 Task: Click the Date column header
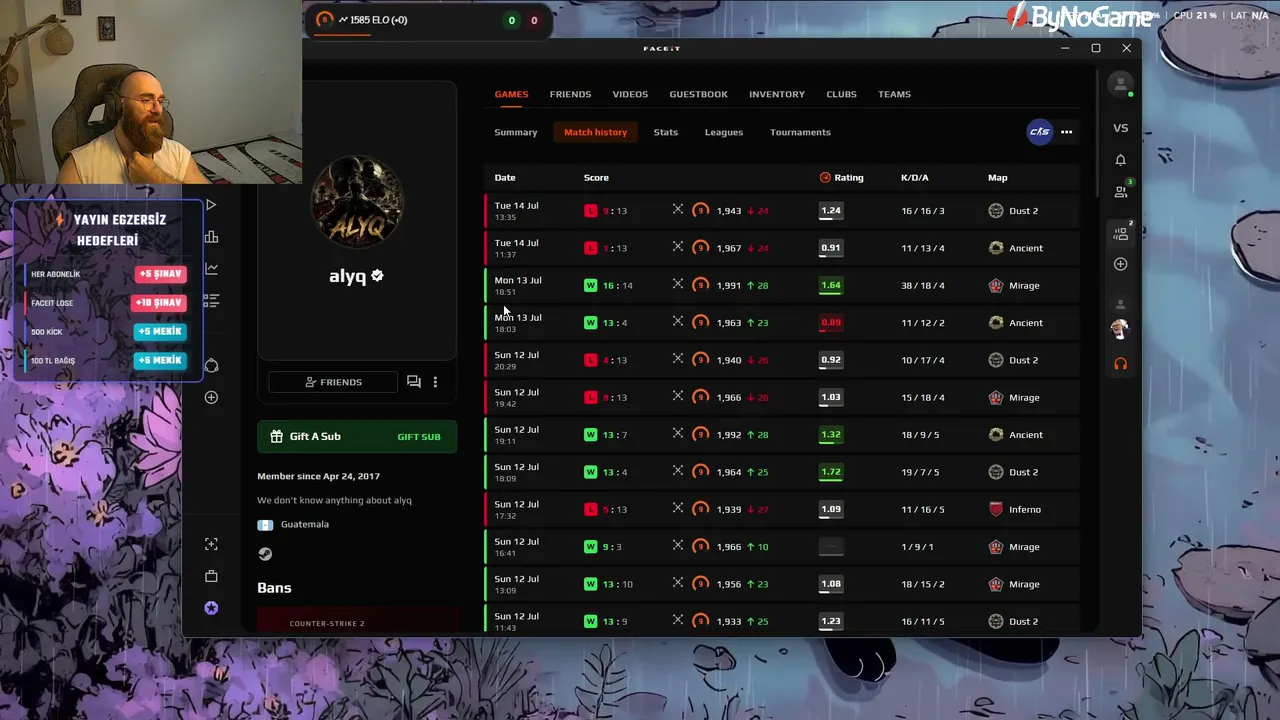point(505,178)
